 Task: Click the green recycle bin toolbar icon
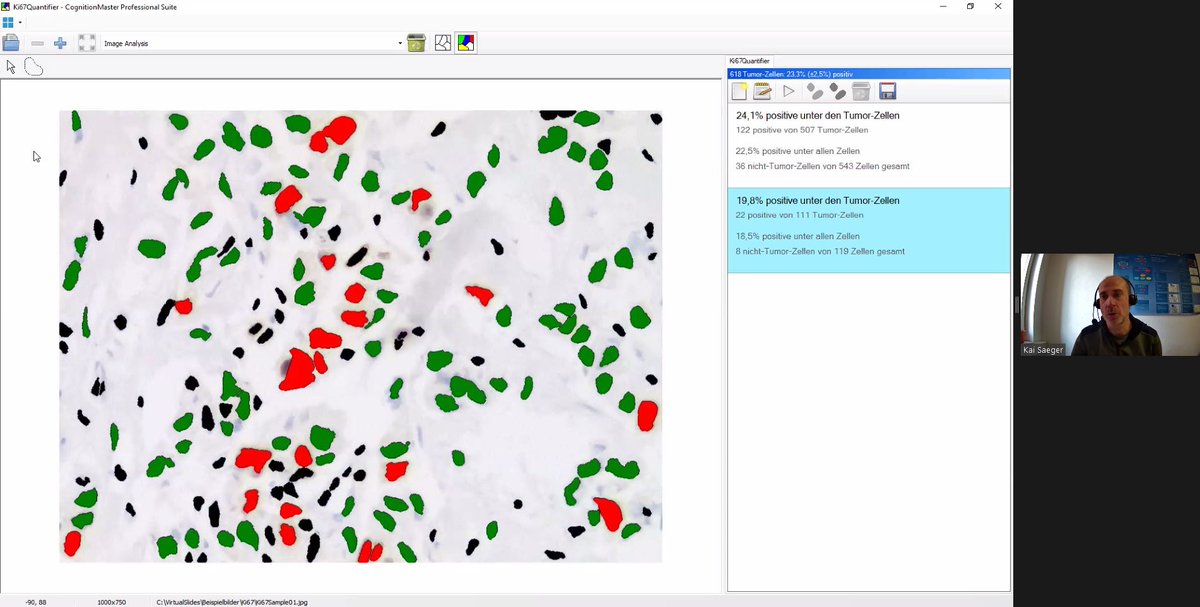[x=416, y=43]
